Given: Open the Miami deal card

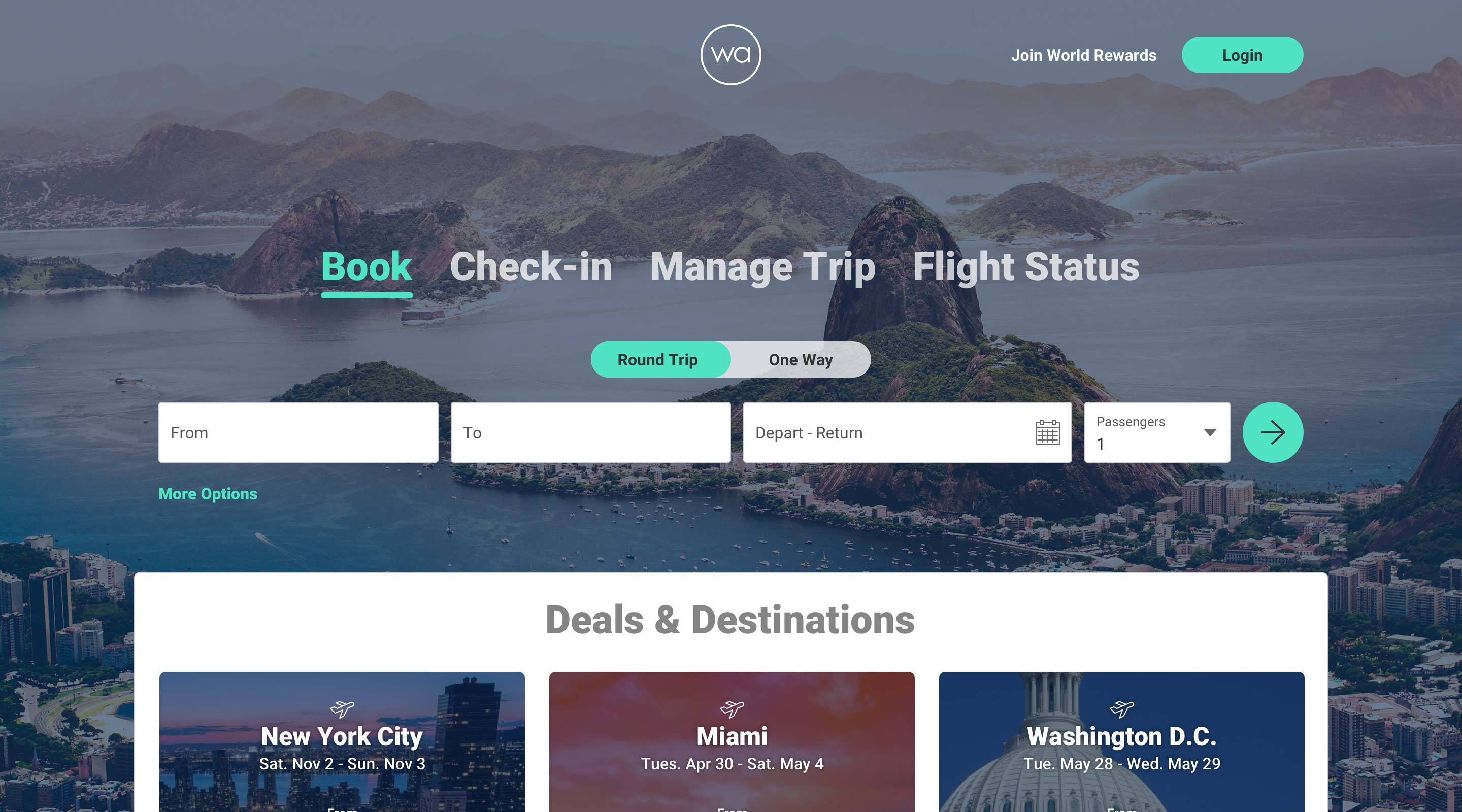Looking at the screenshot, I should [732, 741].
